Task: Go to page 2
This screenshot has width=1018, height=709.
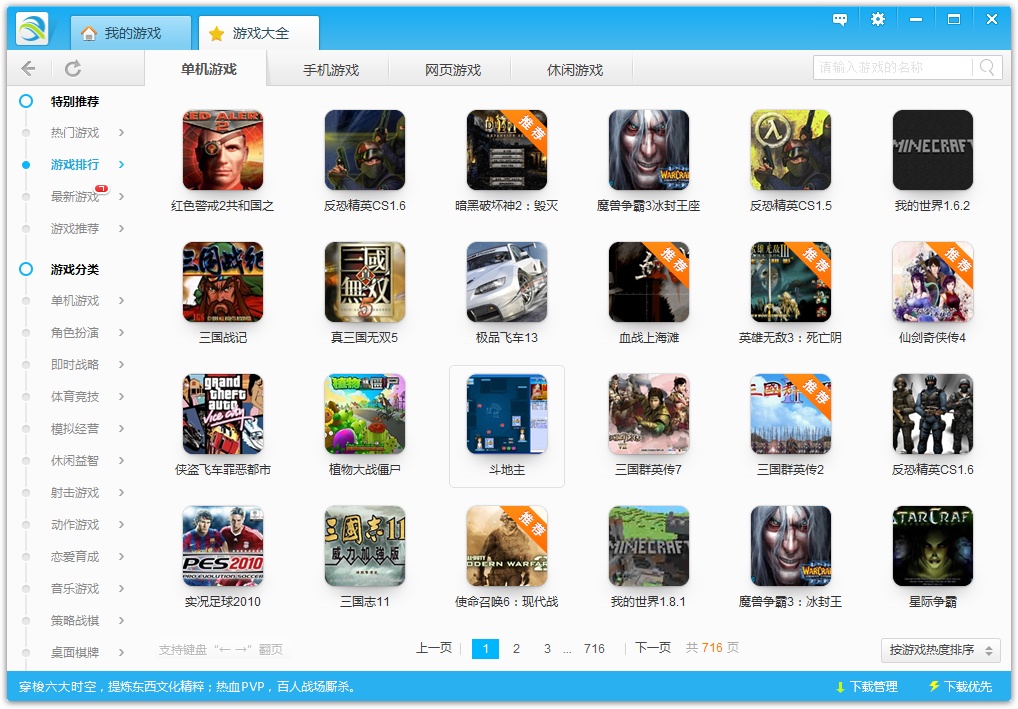Action: (x=516, y=649)
